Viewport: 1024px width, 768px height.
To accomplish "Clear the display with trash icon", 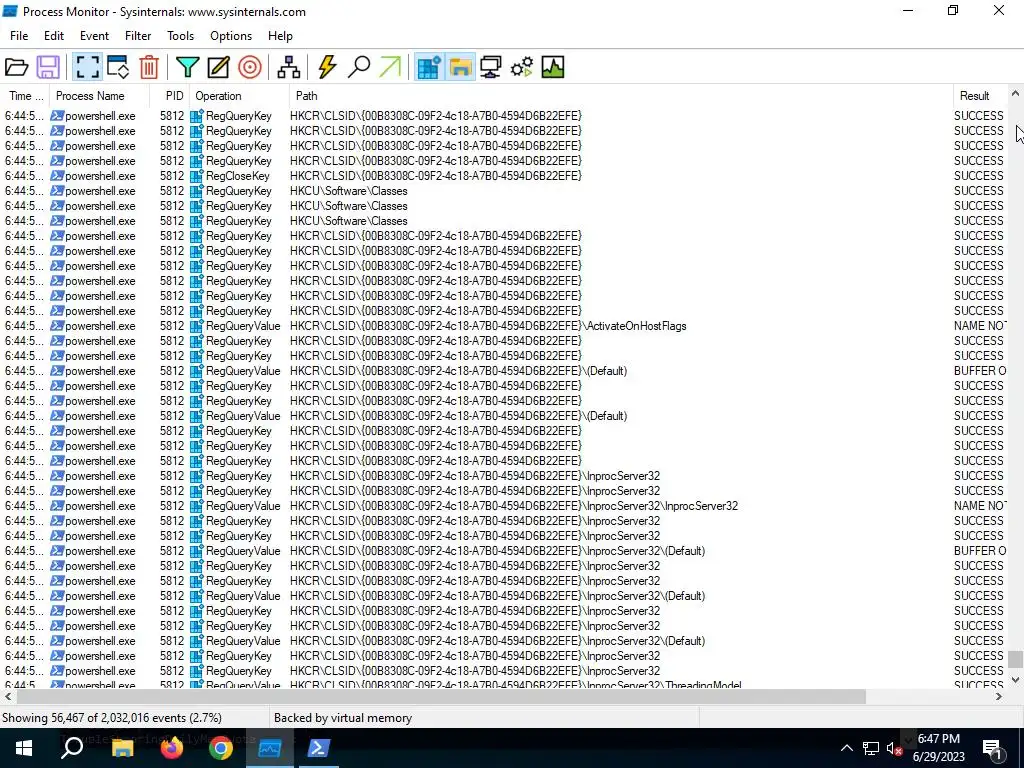I will (x=149, y=67).
